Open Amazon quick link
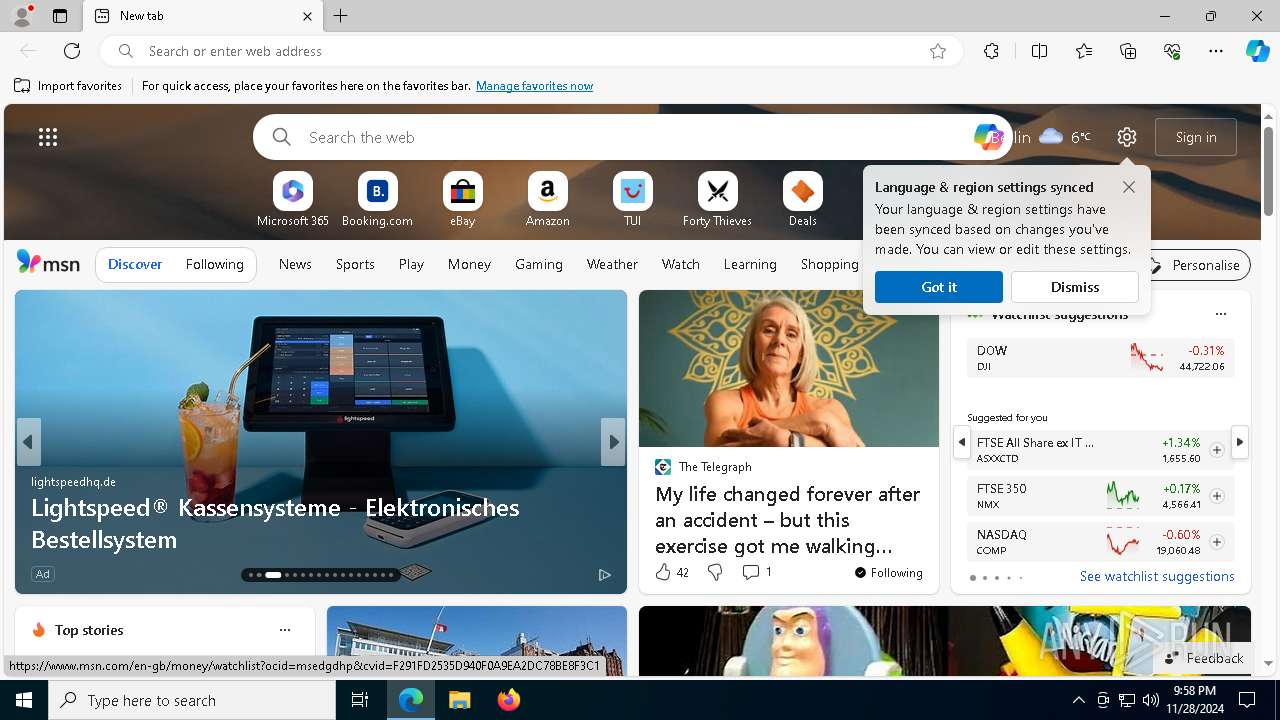 (x=547, y=200)
